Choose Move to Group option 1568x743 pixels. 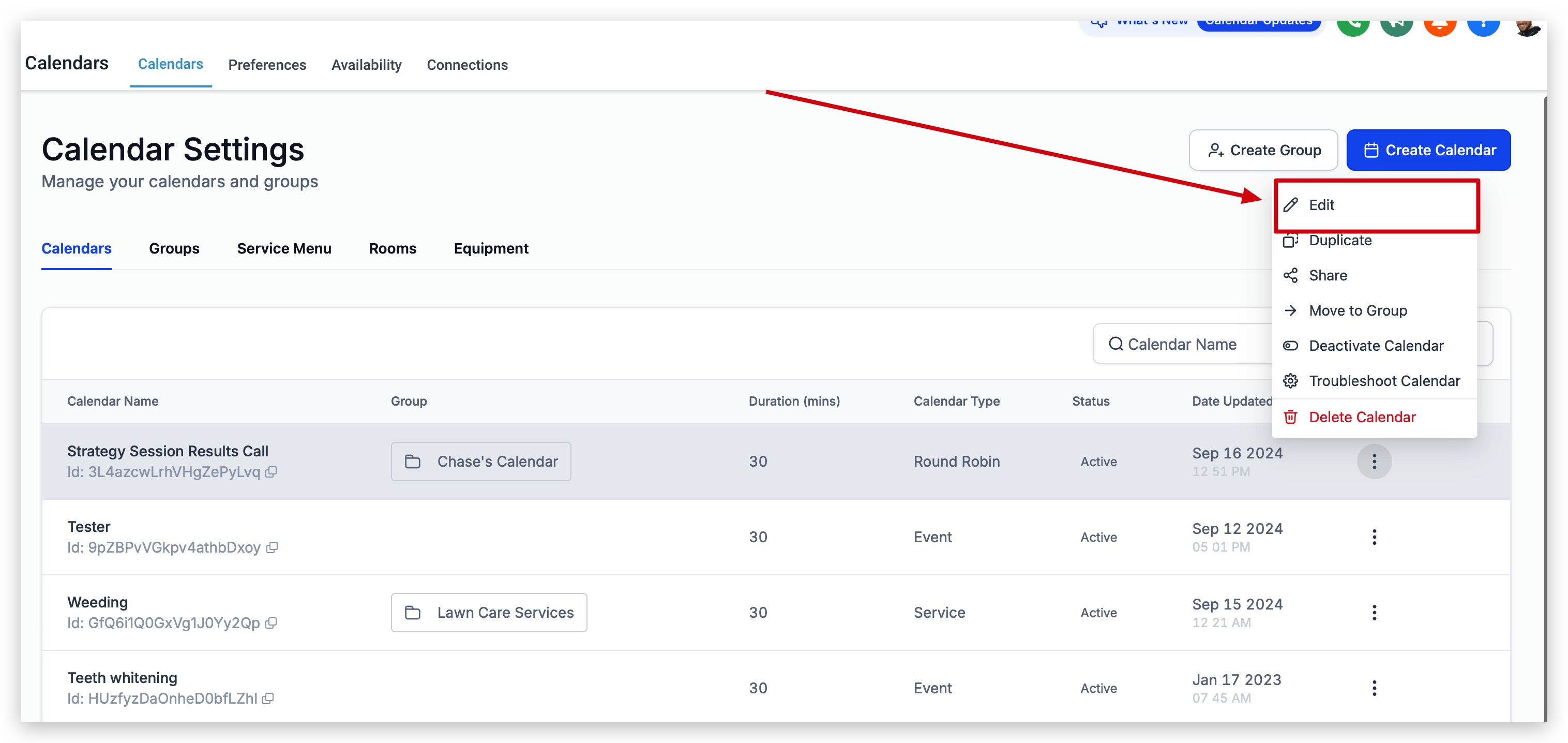coord(1358,310)
